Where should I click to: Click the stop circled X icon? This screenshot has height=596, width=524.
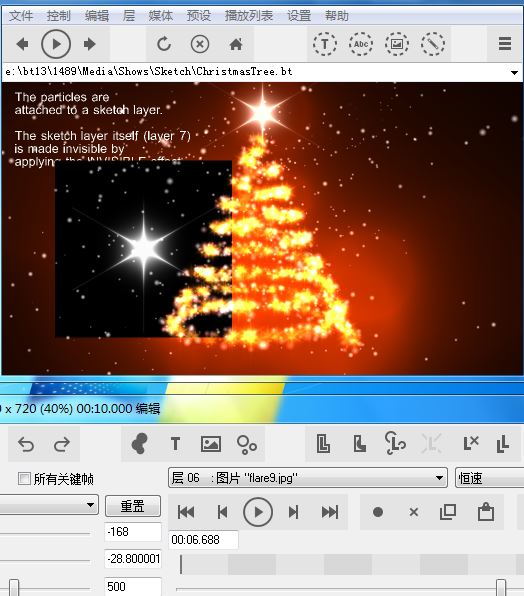point(199,44)
